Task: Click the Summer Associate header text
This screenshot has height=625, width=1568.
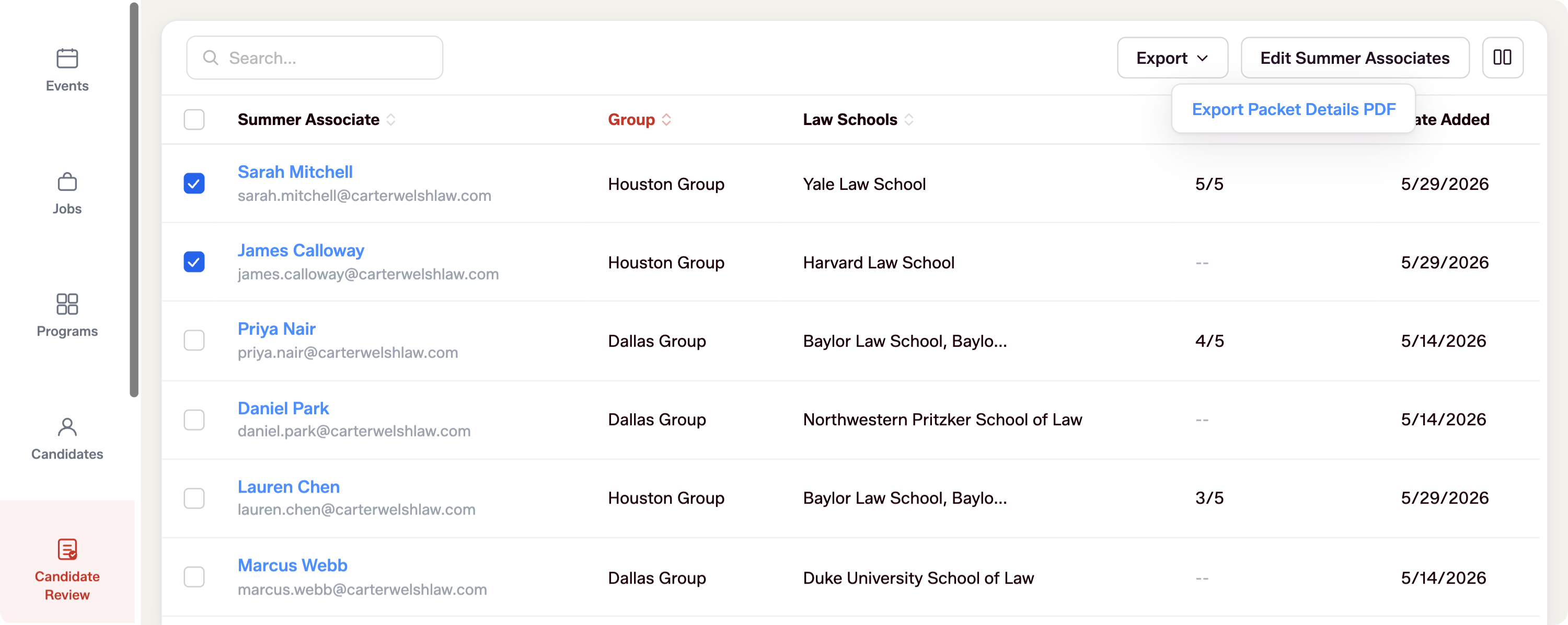Action: (x=308, y=119)
